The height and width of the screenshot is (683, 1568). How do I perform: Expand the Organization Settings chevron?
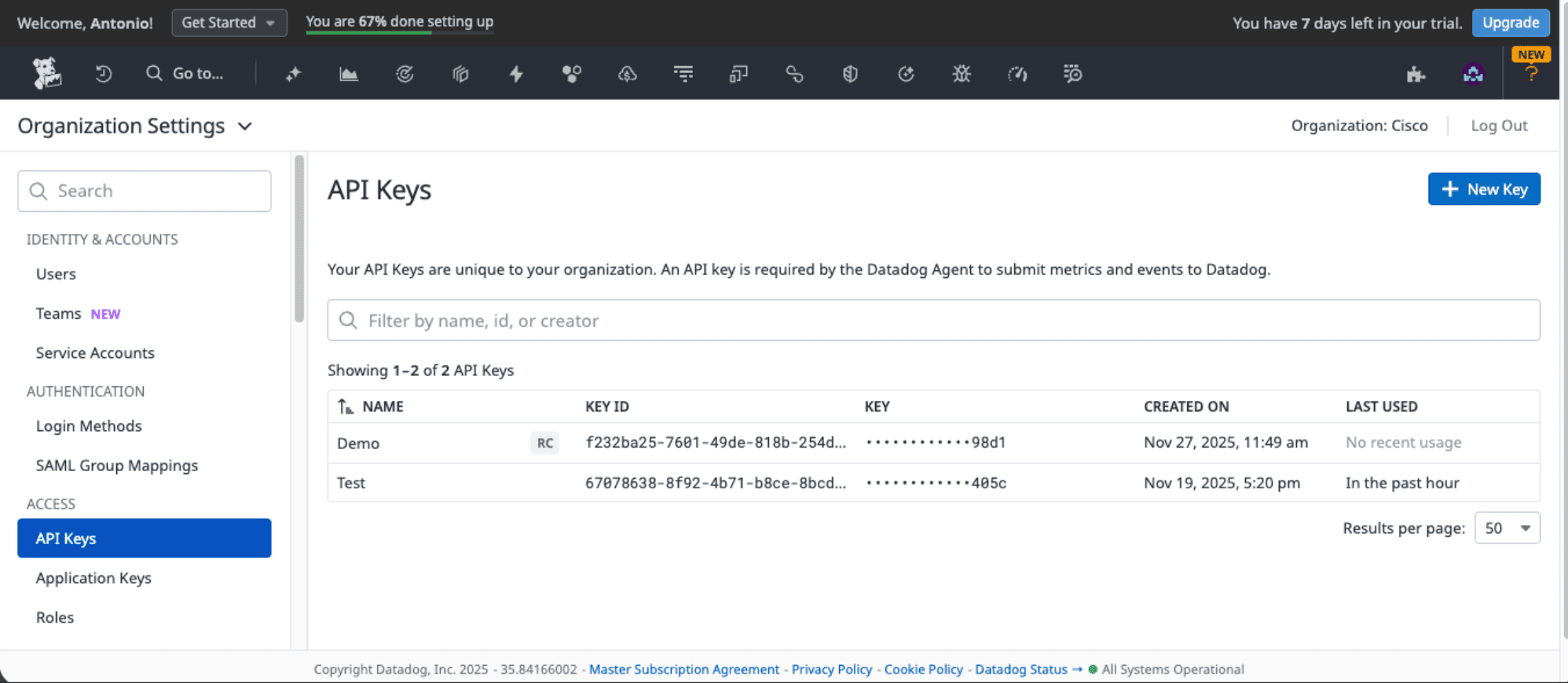click(x=245, y=126)
